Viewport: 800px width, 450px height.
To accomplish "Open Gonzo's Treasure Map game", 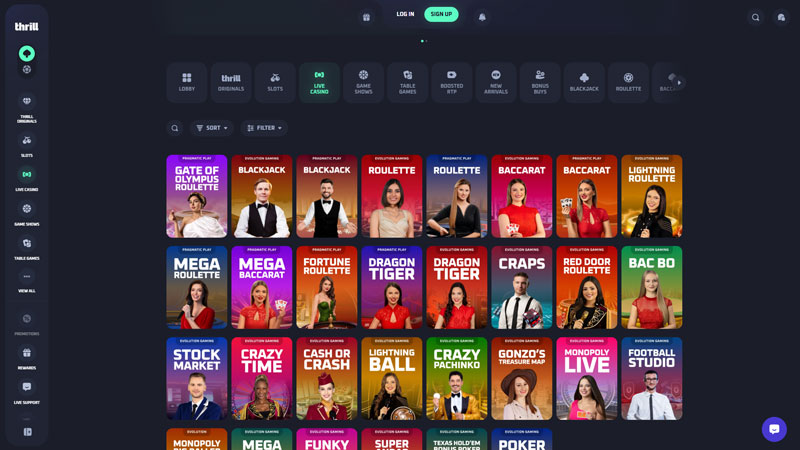I will 521,379.
